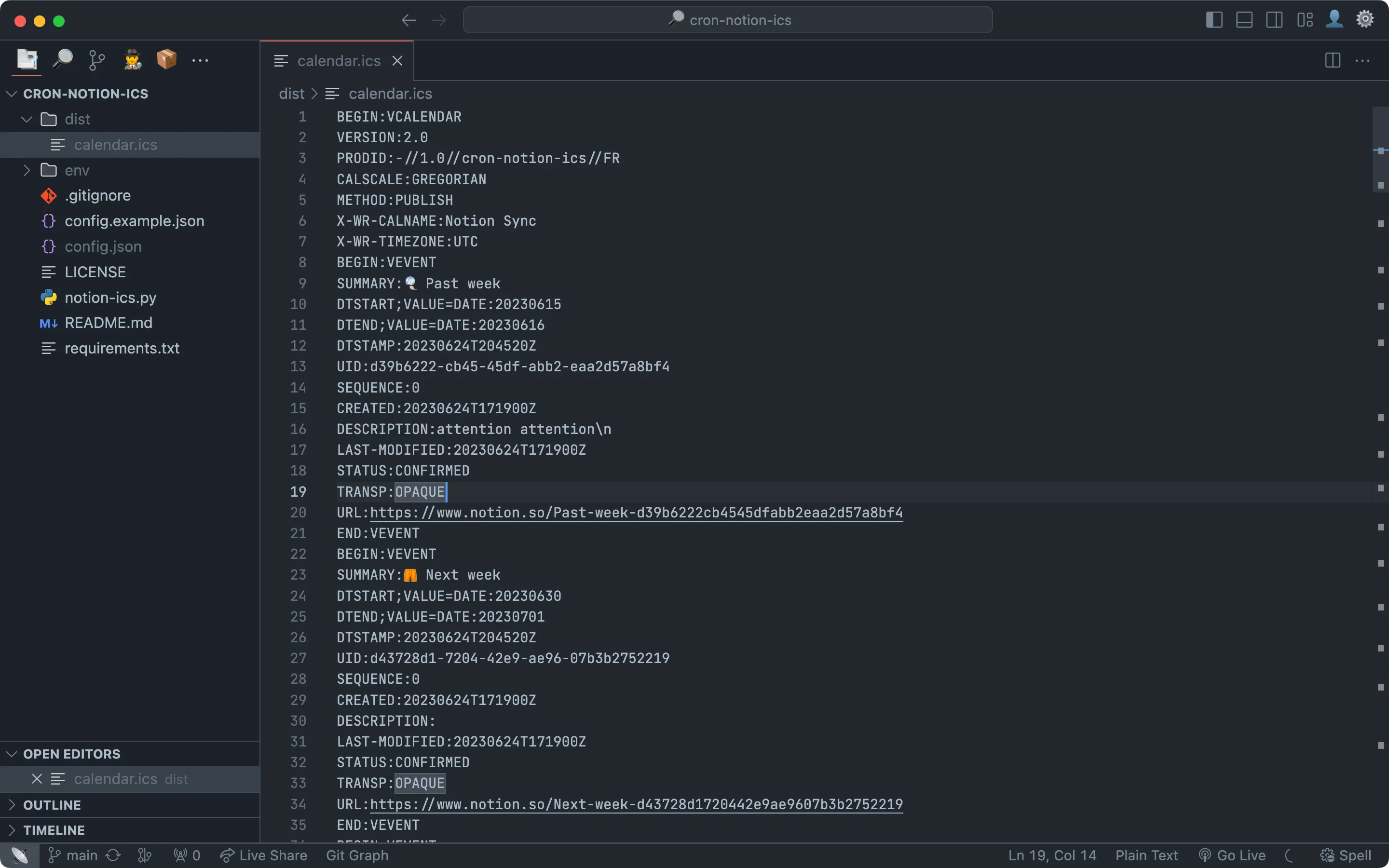1389x868 pixels.
Task: Toggle the primary sidebar layout icon
Action: point(1214,20)
